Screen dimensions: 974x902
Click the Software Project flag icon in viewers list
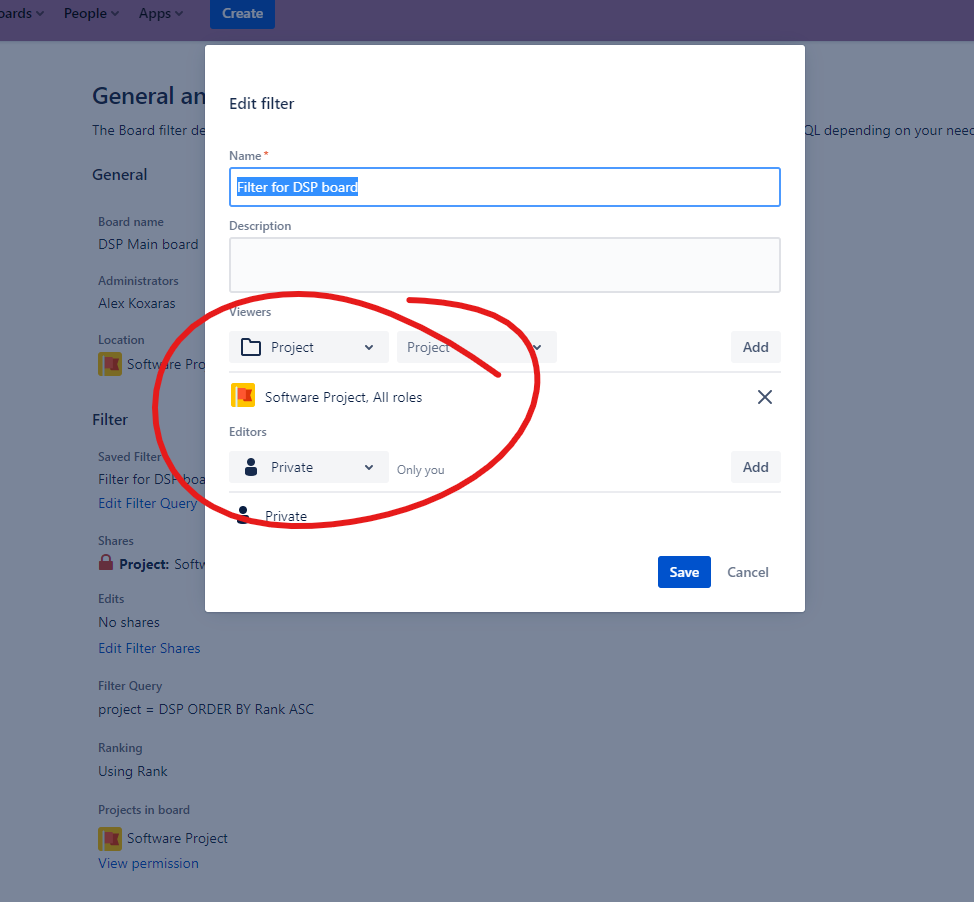pyautogui.click(x=243, y=395)
